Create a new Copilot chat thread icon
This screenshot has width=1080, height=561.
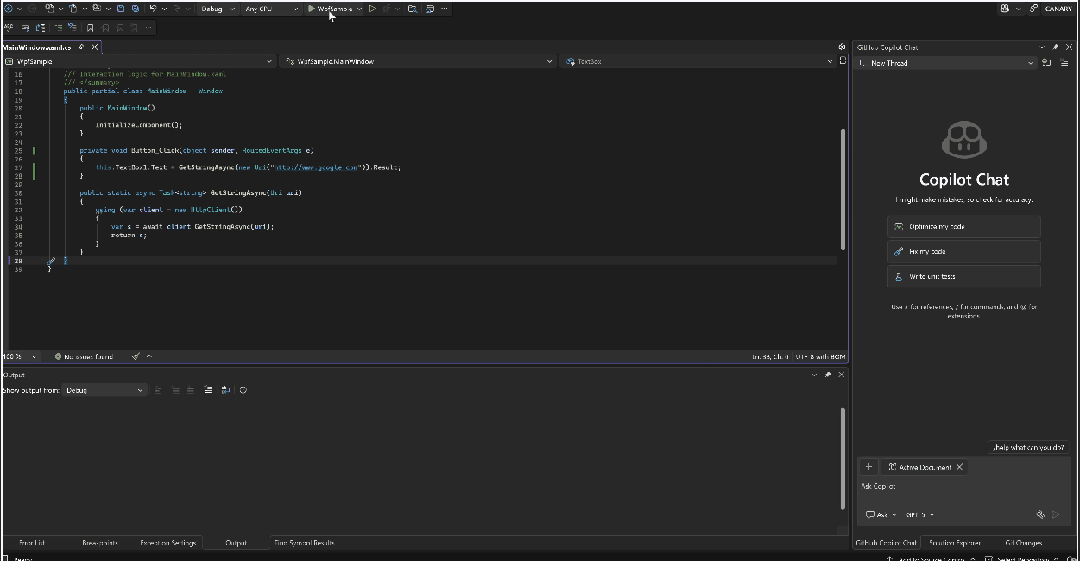(1046, 63)
